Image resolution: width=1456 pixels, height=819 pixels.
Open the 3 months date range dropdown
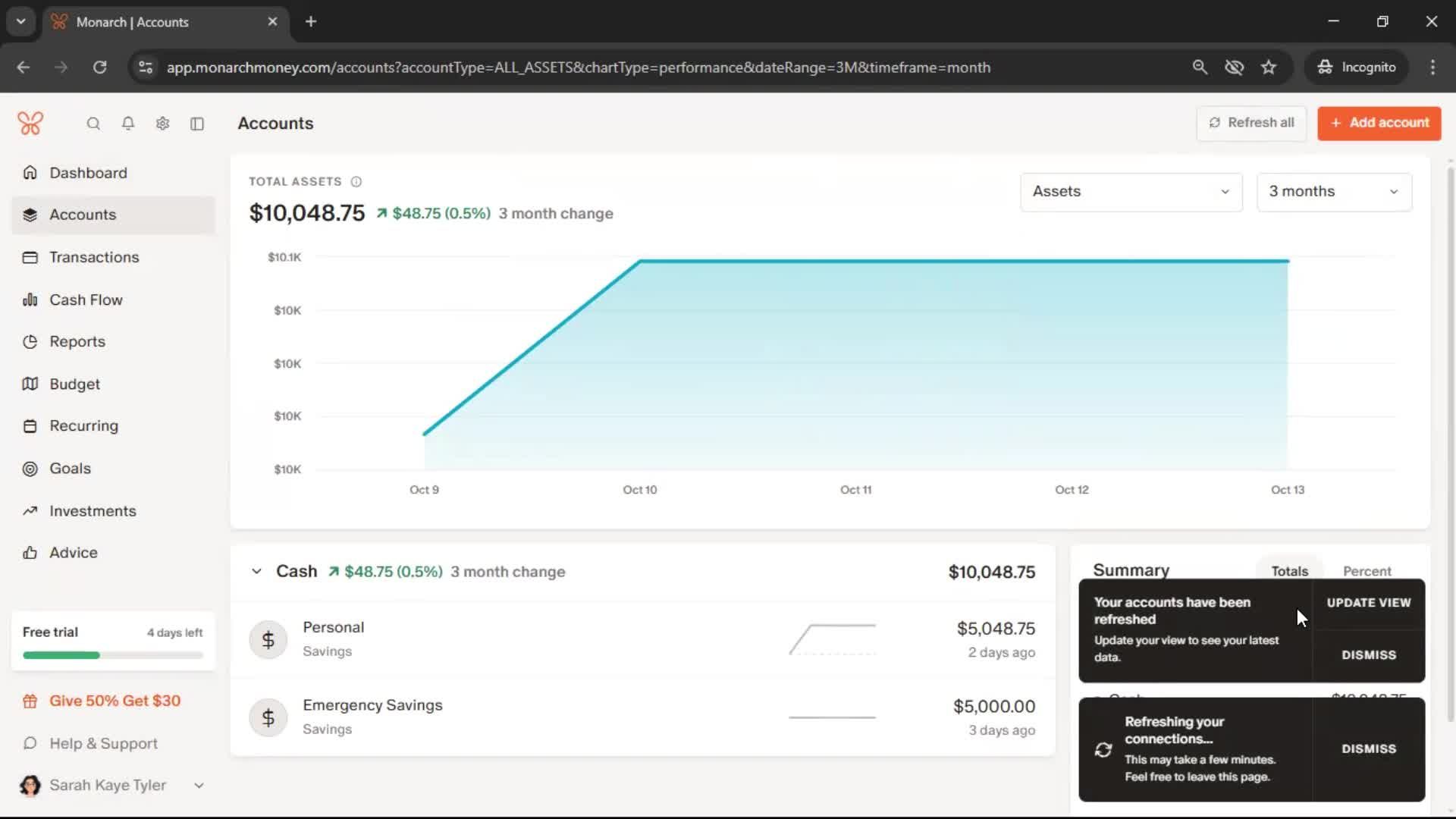pyautogui.click(x=1334, y=192)
